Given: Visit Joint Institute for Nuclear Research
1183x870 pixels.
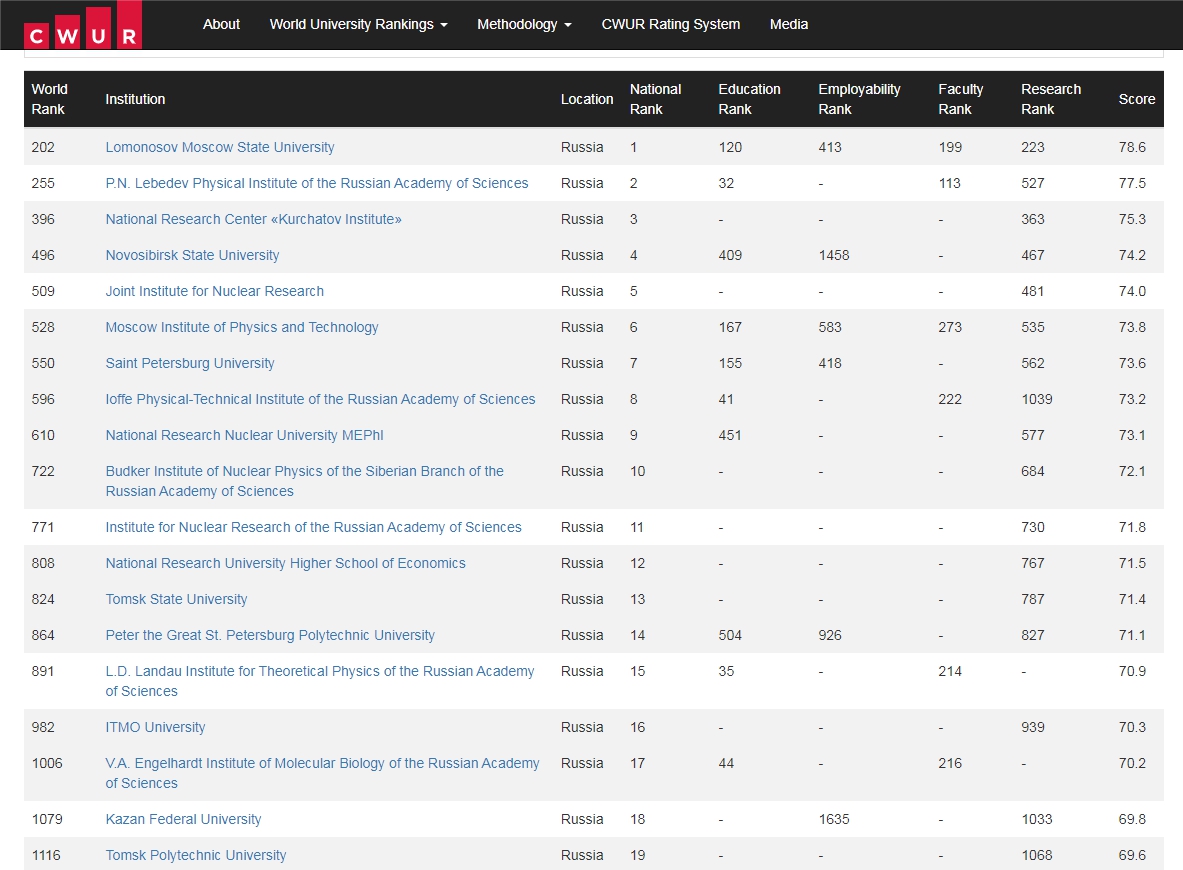Looking at the screenshot, I should click(x=214, y=291).
